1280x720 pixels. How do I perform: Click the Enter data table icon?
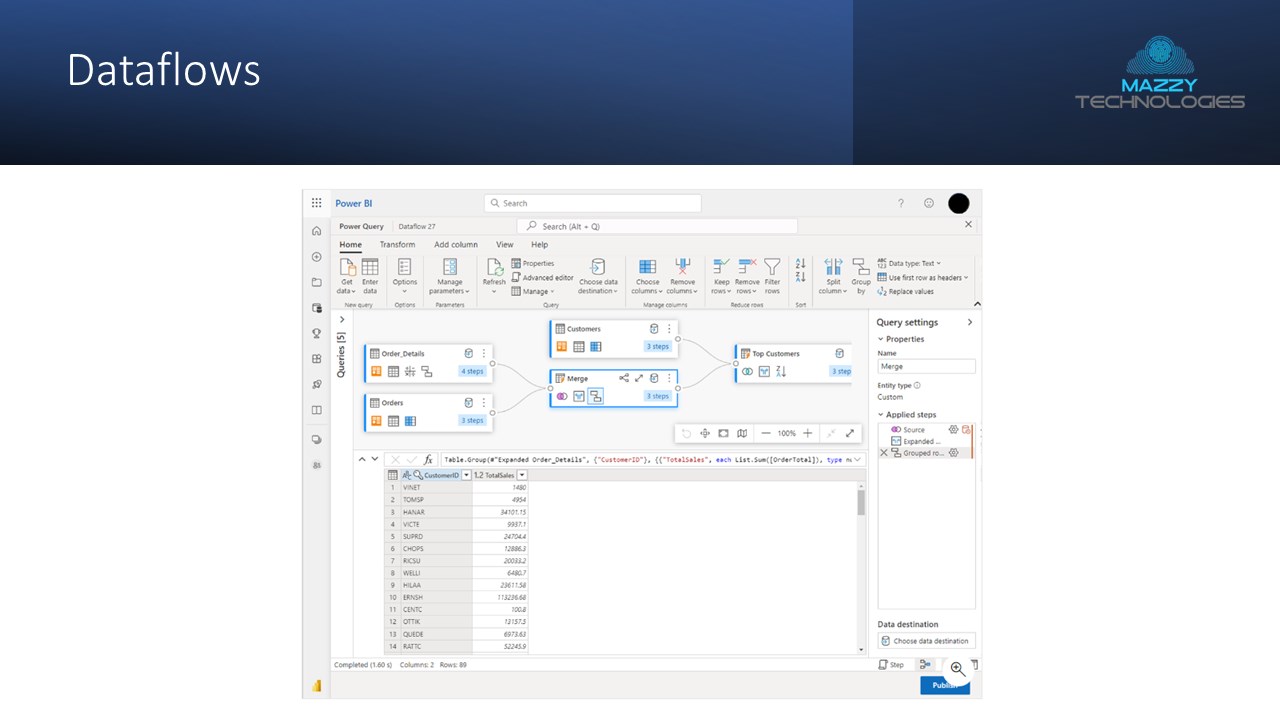pyautogui.click(x=370, y=266)
